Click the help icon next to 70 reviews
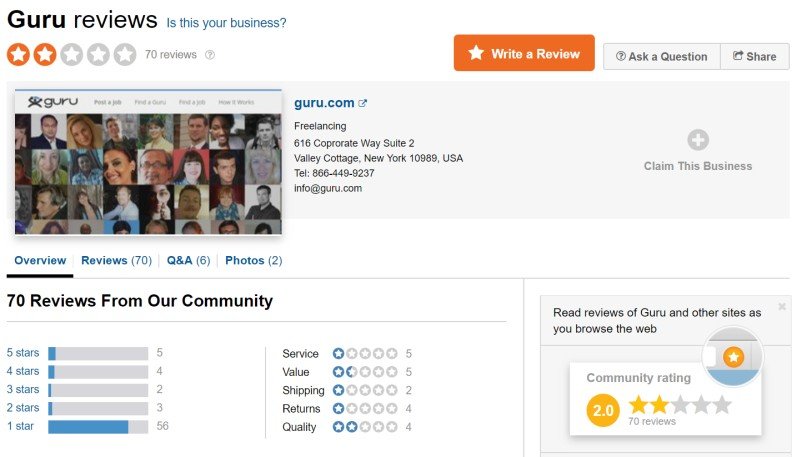 pos(210,55)
